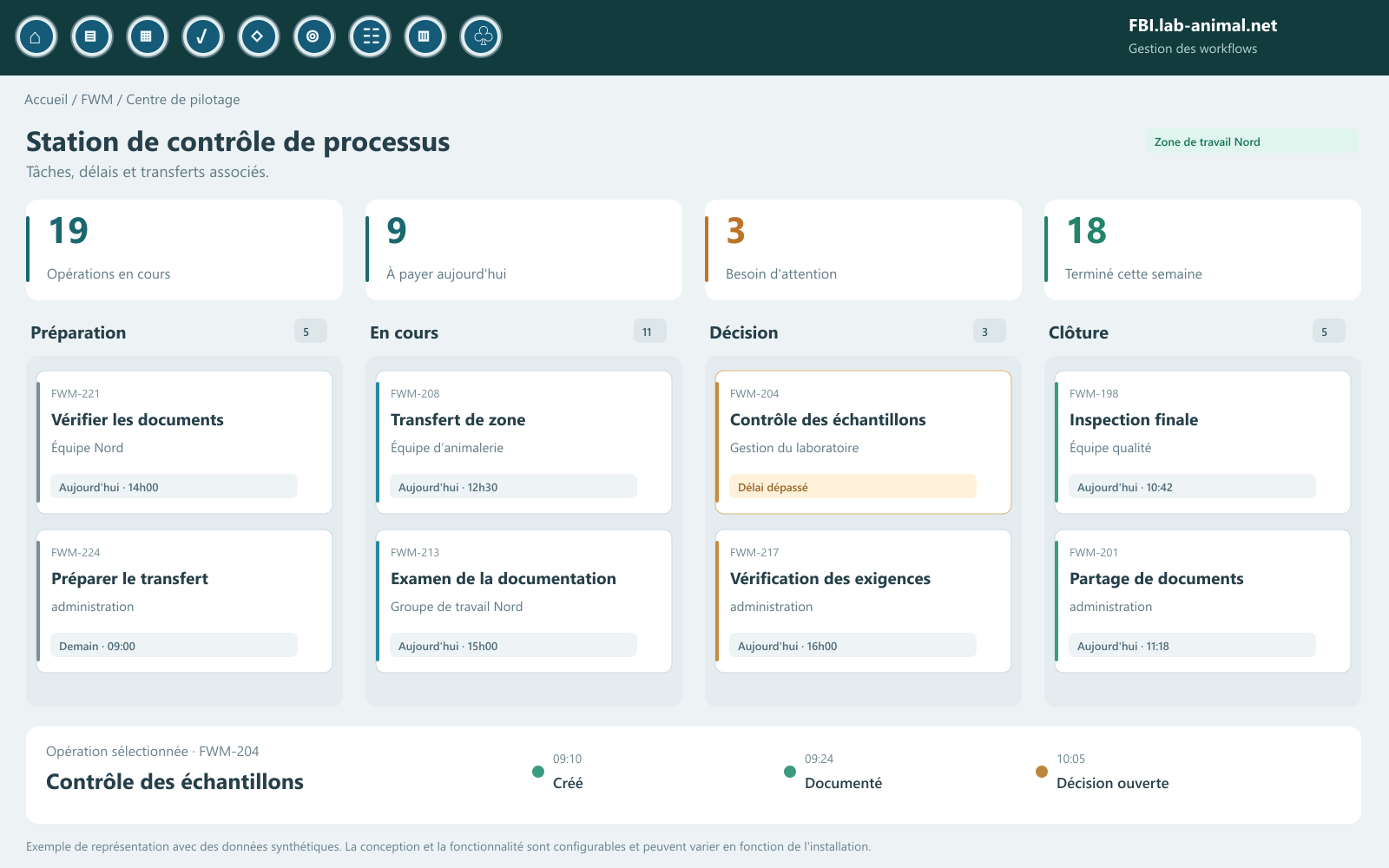
Task: Open the Transfert de zone task card
Action: 523,443
